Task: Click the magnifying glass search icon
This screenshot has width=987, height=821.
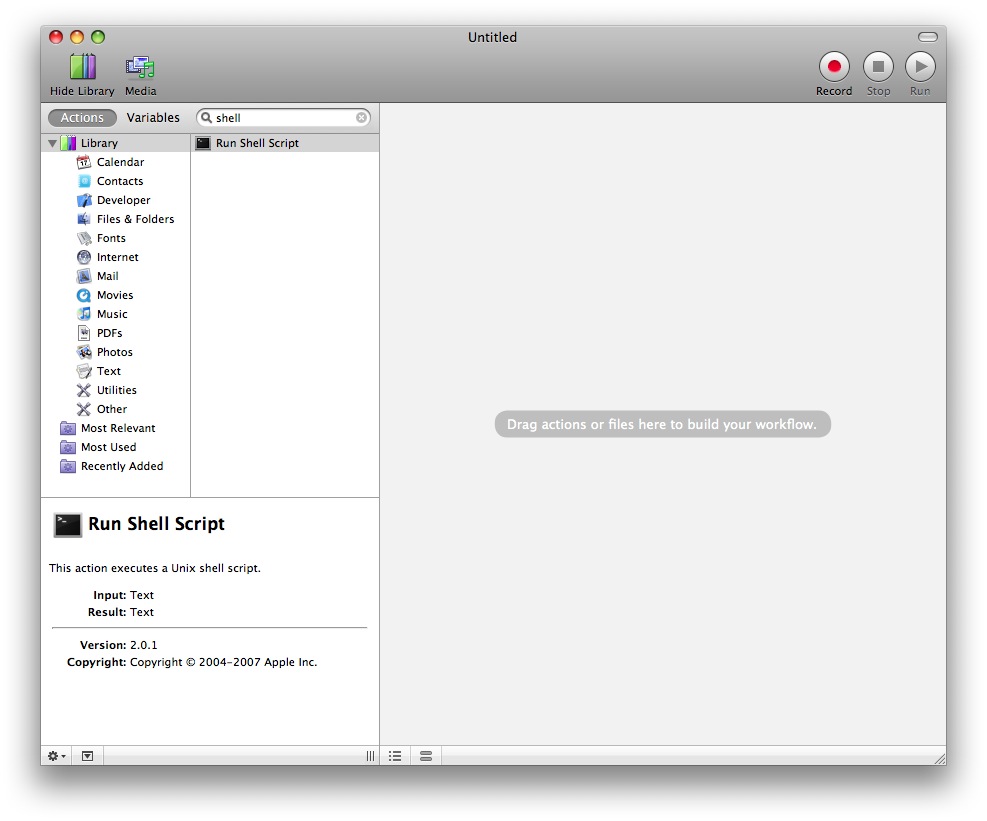Action: [x=206, y=118]
